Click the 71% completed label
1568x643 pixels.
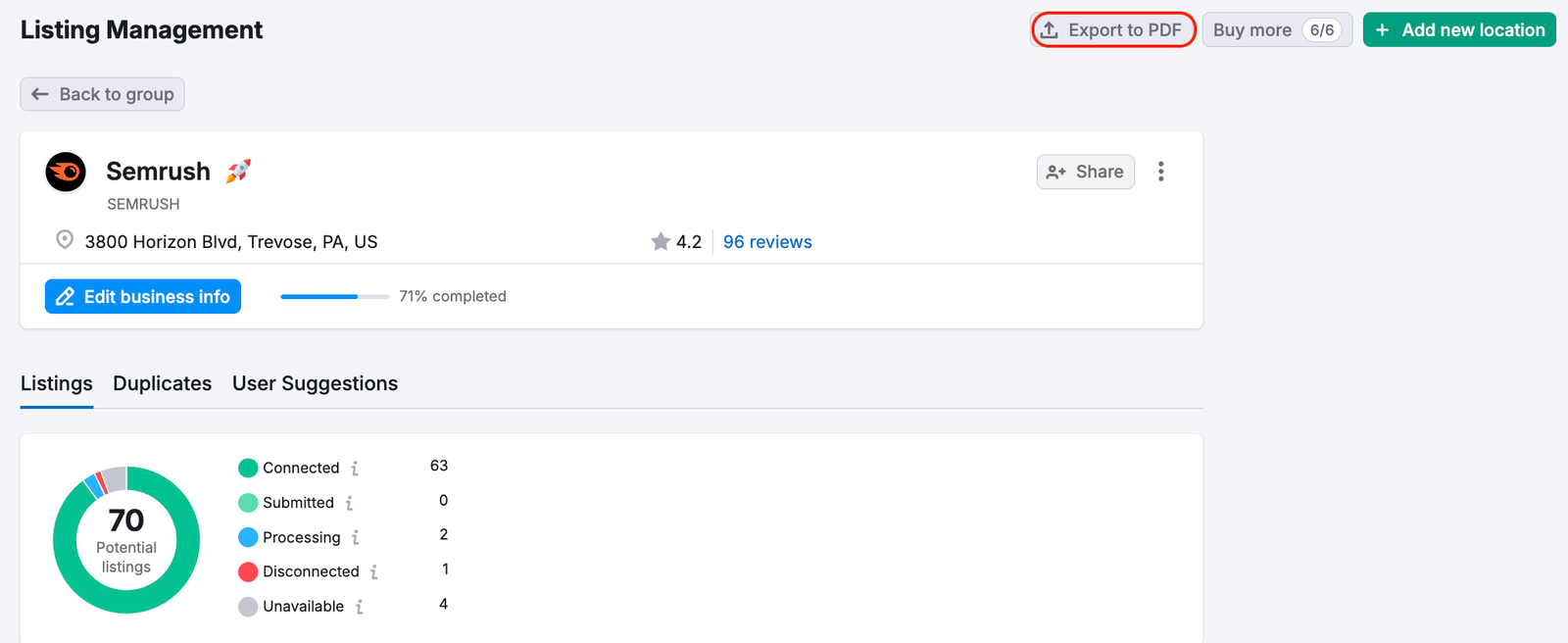(453, 296)
